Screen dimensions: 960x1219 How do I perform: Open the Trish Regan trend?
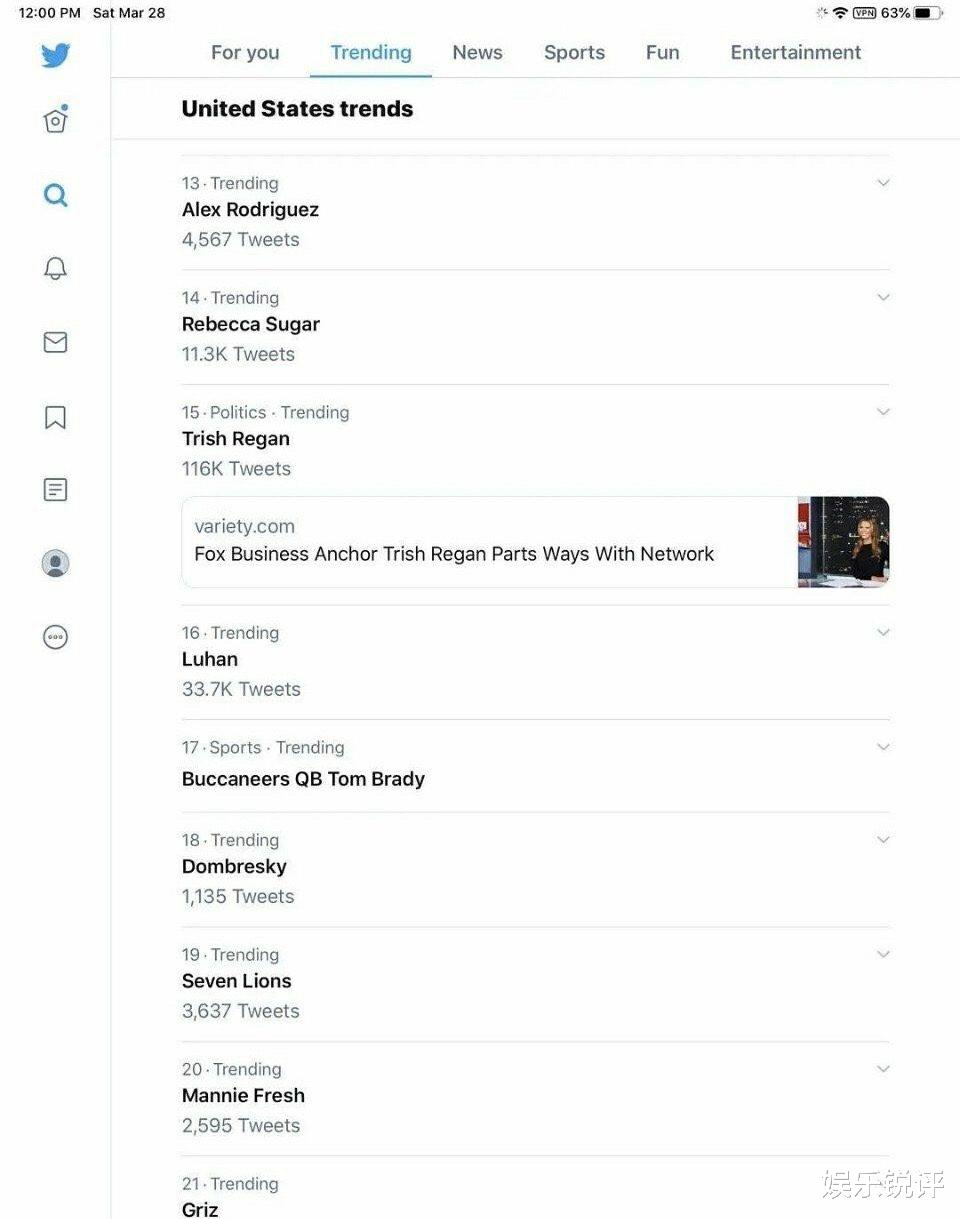(x=236, y=439)
